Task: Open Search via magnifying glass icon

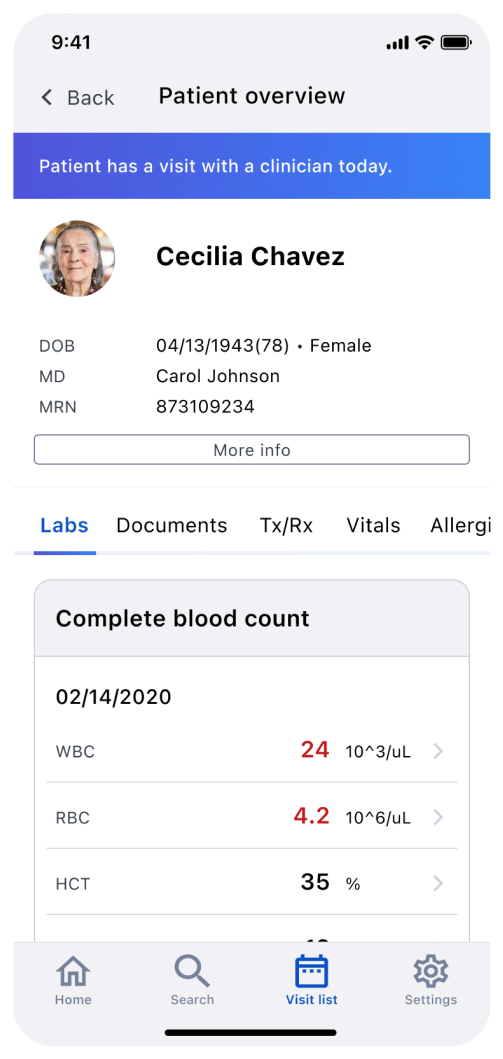Action: [192, 971]
